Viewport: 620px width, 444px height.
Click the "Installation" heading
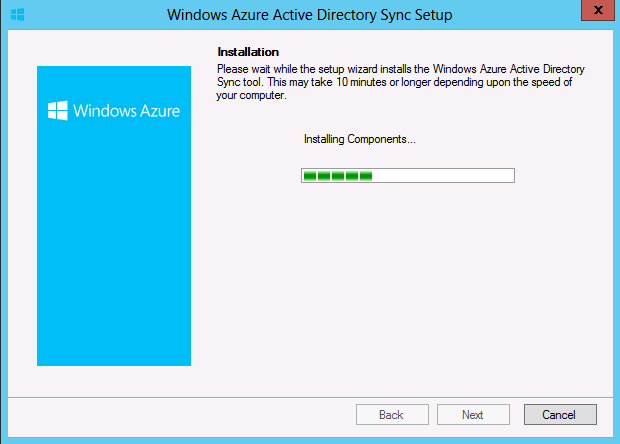pyautogui.click(x=248, y=52)
